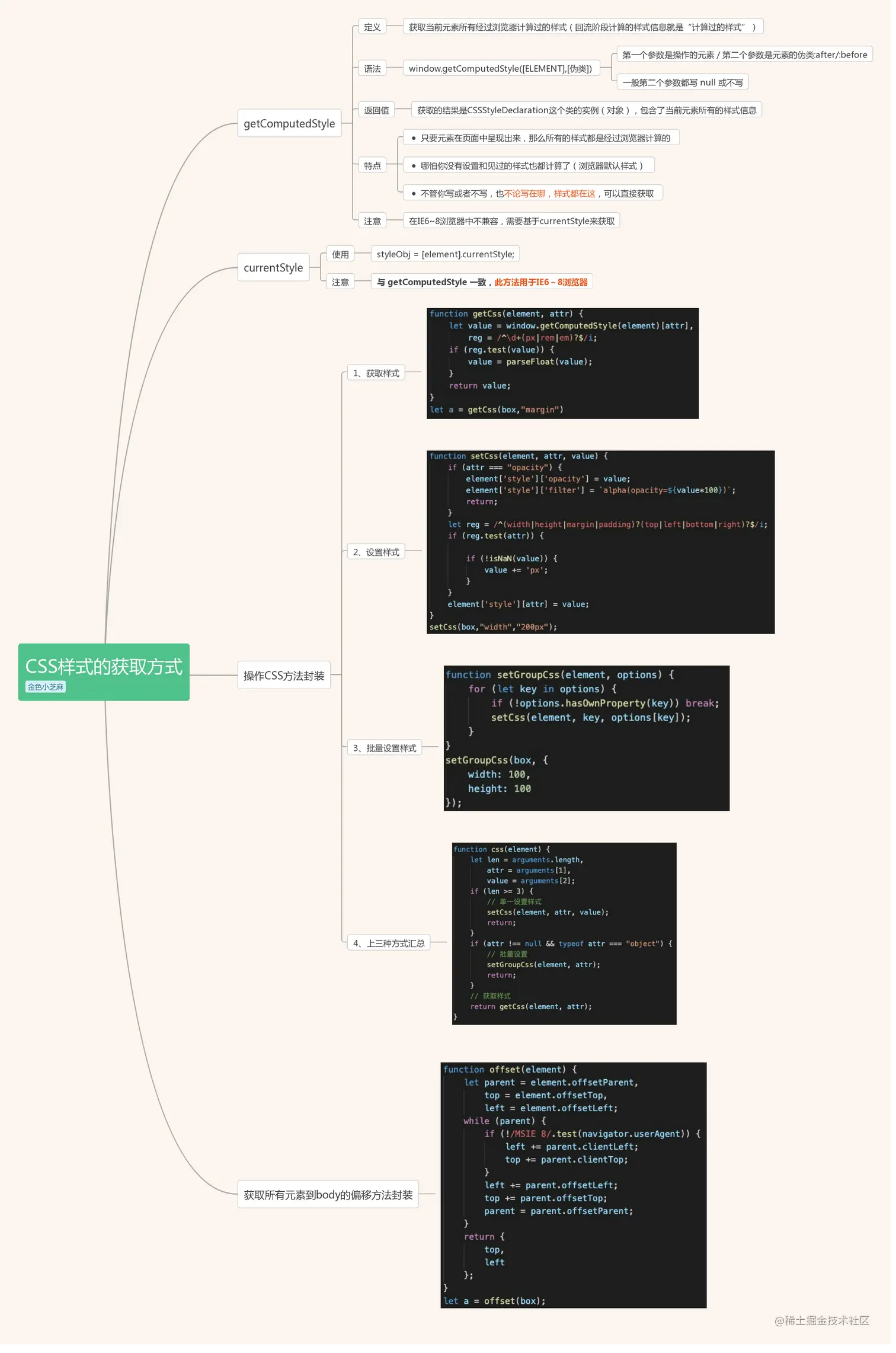Image resolution: width=896 pixels, height=1353 pixels.
Task: Click the 注意 node under currentStyle
Action: click(343, 283)
